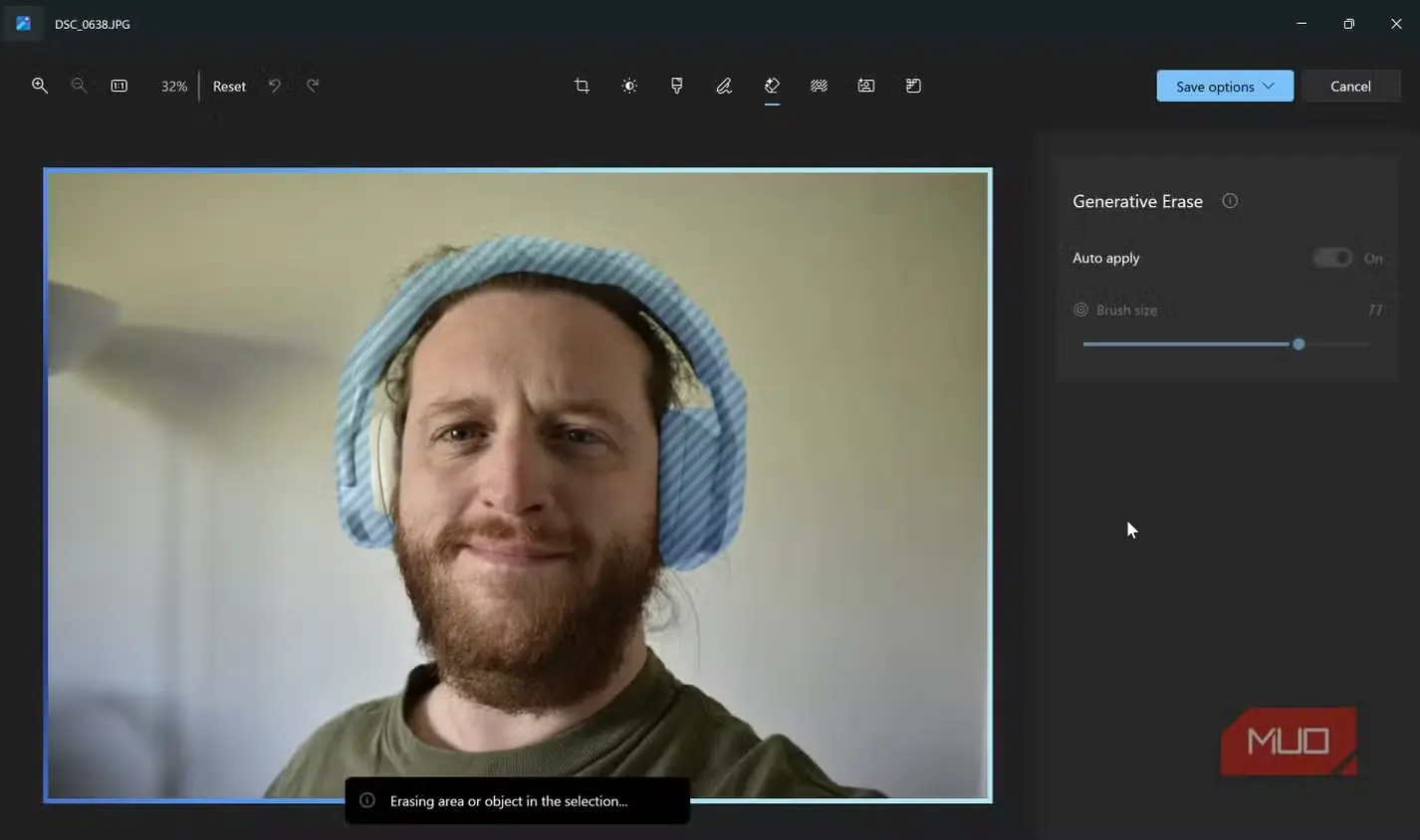
Task: Open the last icon in the editing toolbar
Action: 913,86
